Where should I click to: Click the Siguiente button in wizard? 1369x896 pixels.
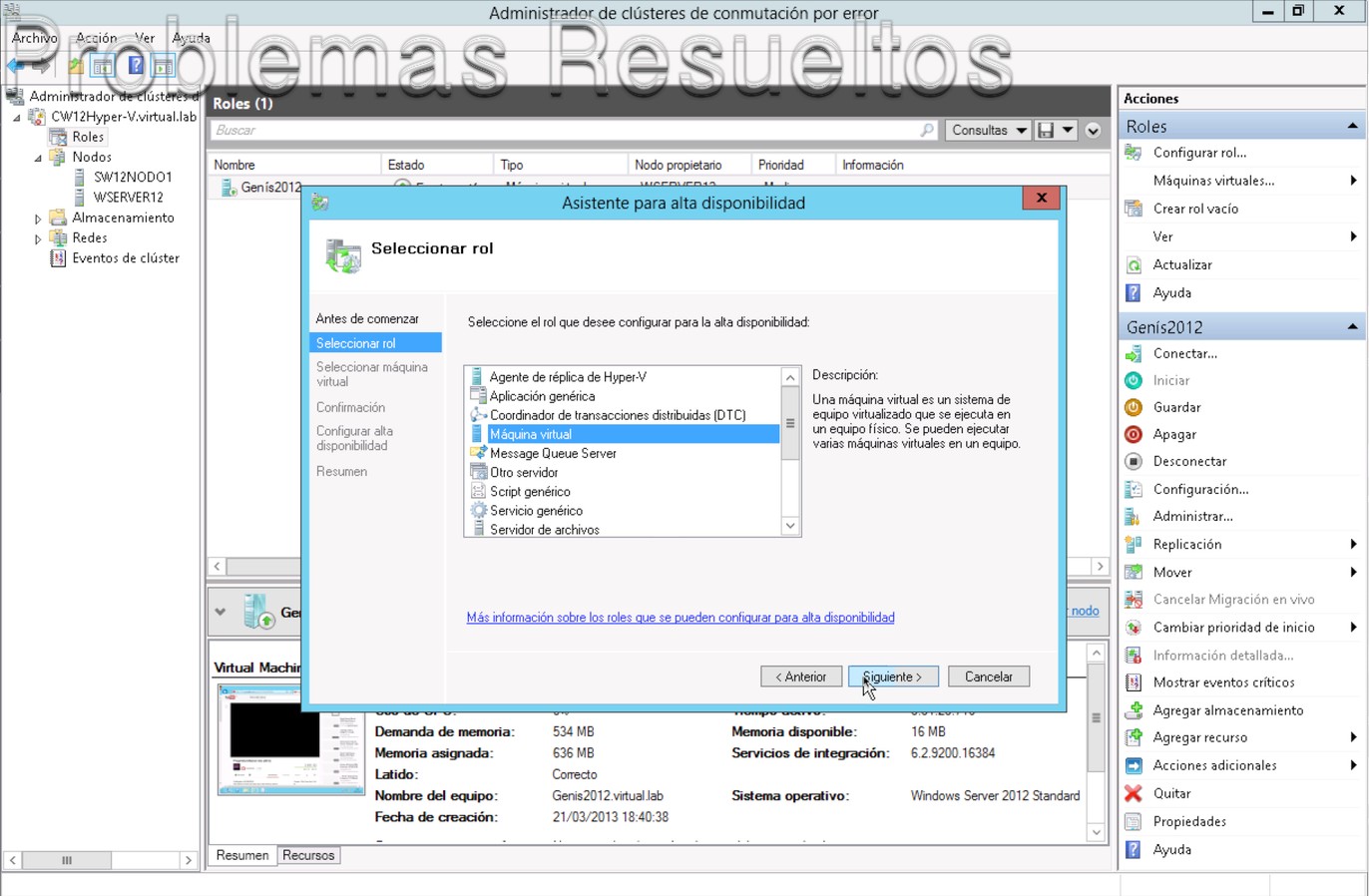point(892,676)
